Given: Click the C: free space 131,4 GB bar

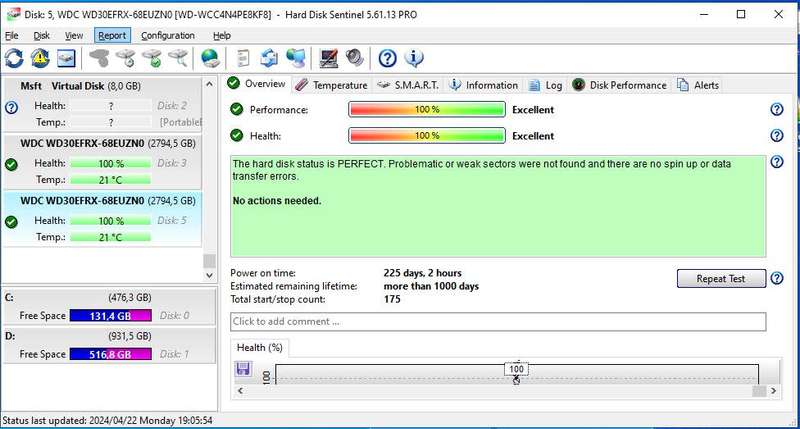Looking at the screenshot, I should point(110,316).
